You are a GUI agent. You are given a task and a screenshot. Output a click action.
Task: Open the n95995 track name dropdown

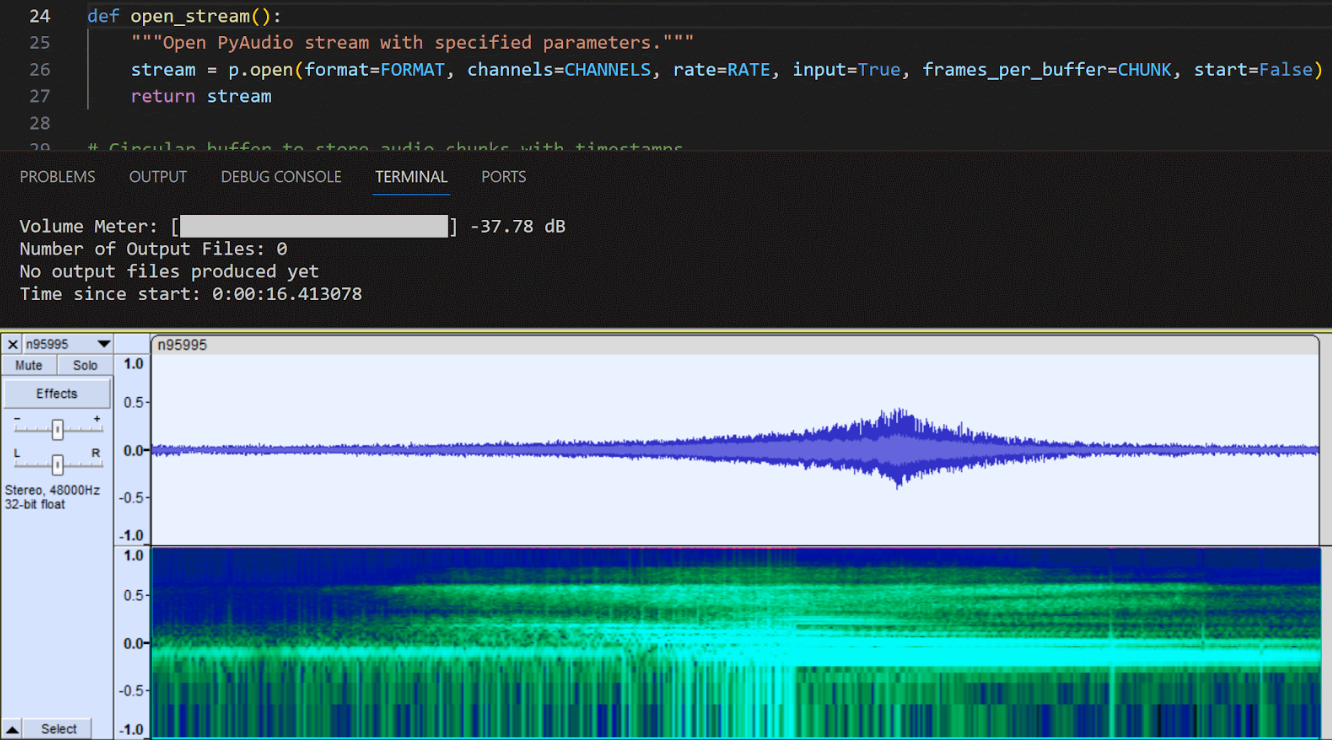click(x=103, y=344)
